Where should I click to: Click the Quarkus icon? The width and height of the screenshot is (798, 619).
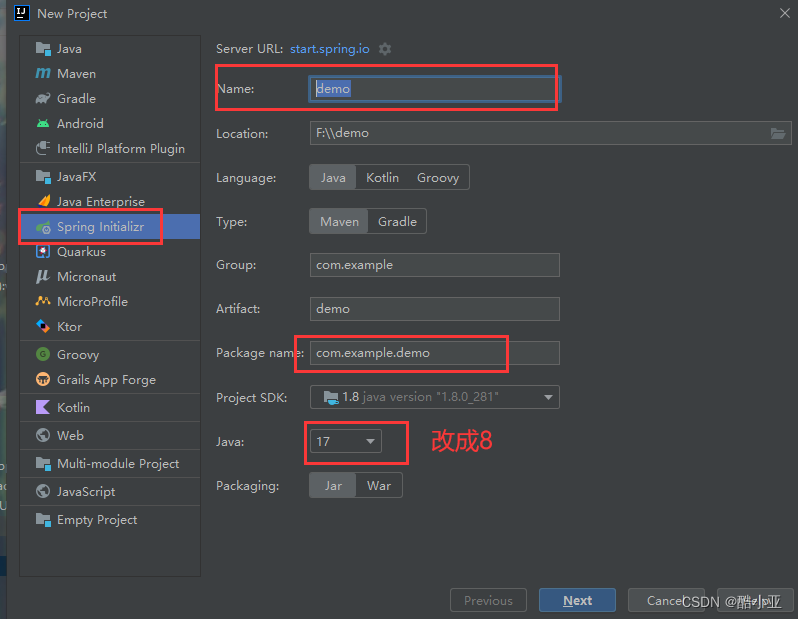[x=43, y=251]
